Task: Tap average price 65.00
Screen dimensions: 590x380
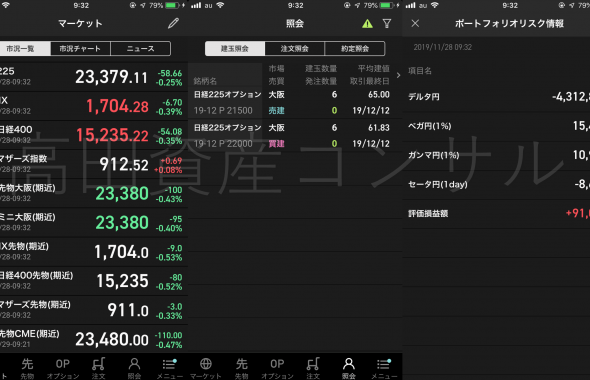Action: (x=379, y=94)
